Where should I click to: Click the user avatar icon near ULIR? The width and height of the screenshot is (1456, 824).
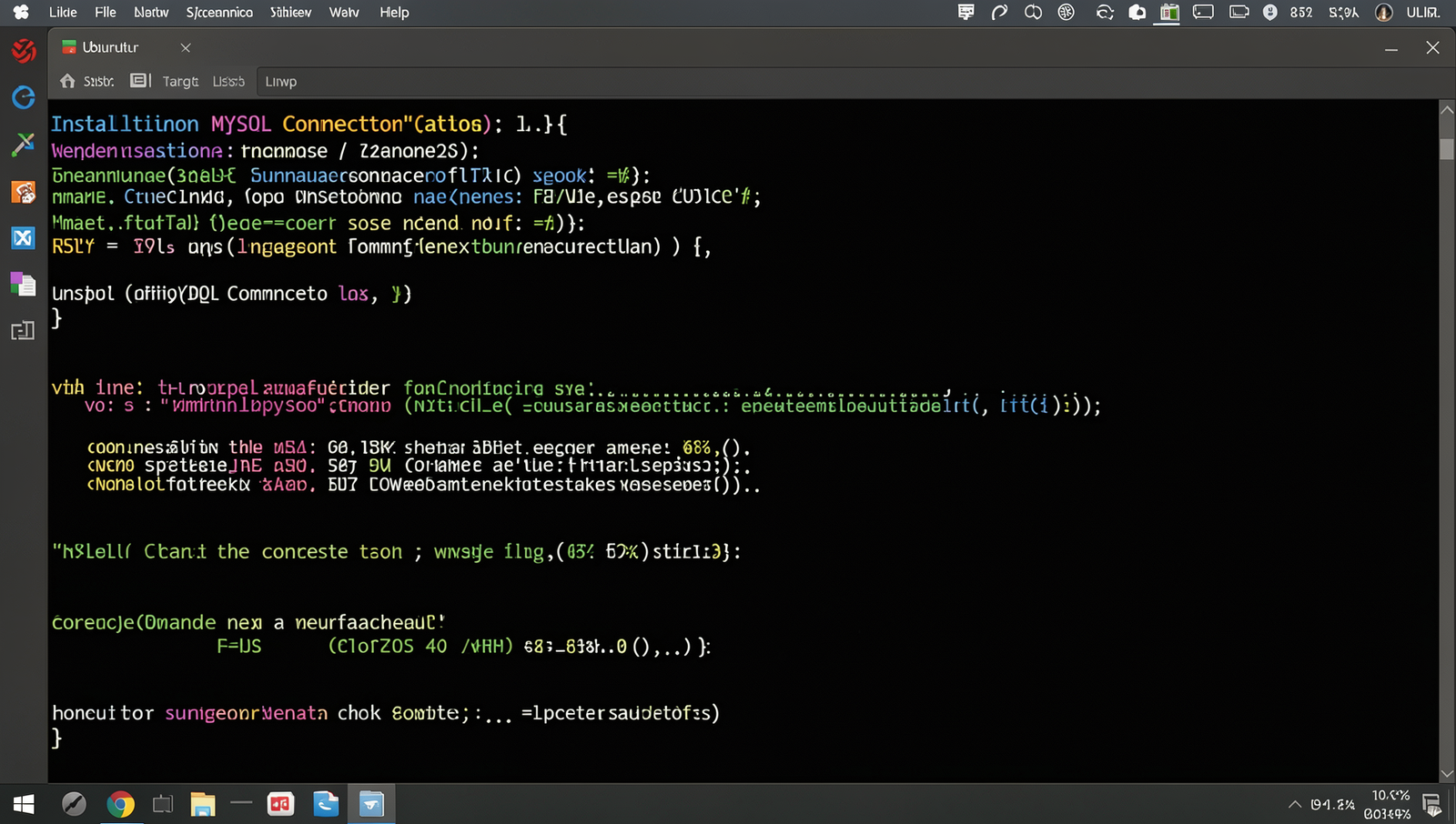pos(1384,12)
